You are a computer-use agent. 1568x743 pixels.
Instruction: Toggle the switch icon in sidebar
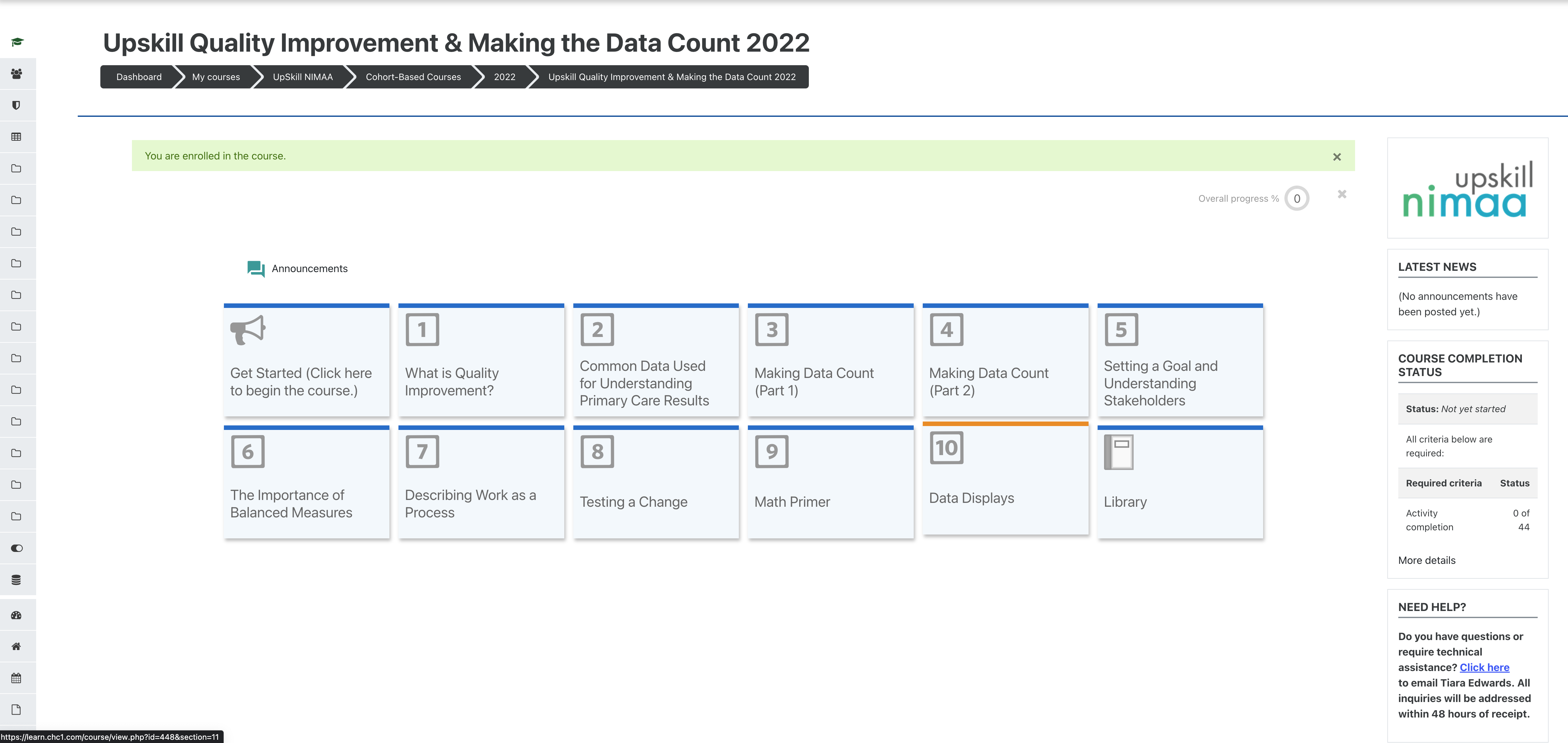pos(17,548)
